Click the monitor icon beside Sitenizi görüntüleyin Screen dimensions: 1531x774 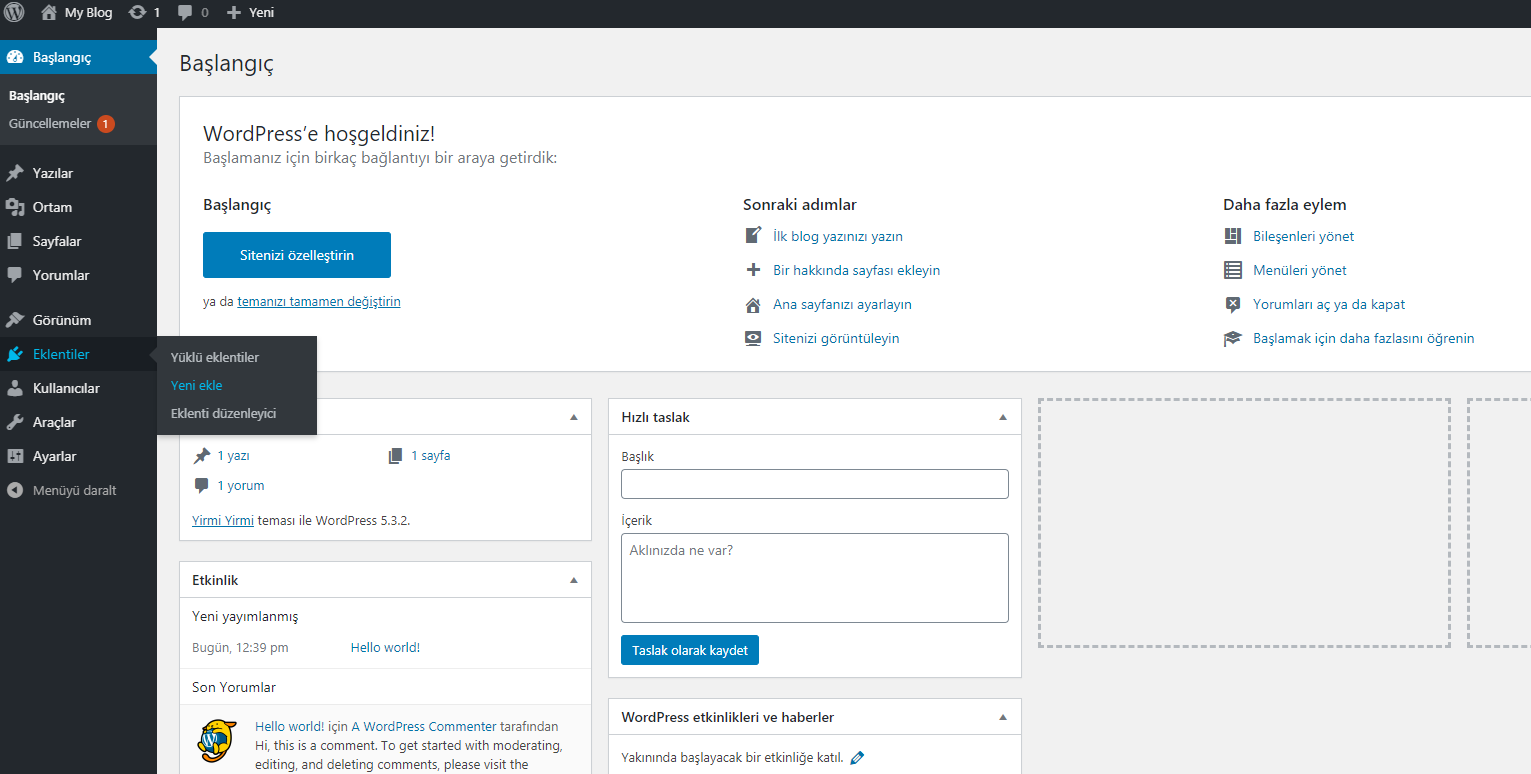(x=754, y=338)
